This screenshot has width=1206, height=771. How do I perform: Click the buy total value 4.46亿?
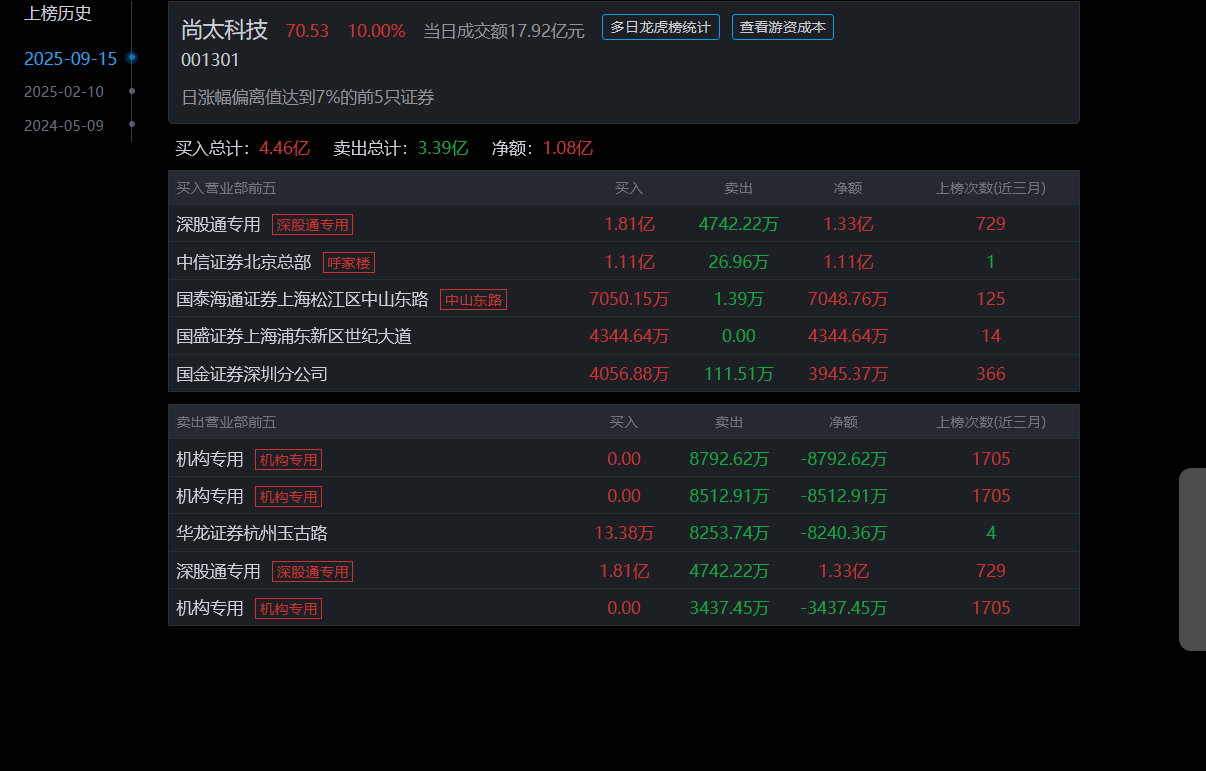point(284,148)
